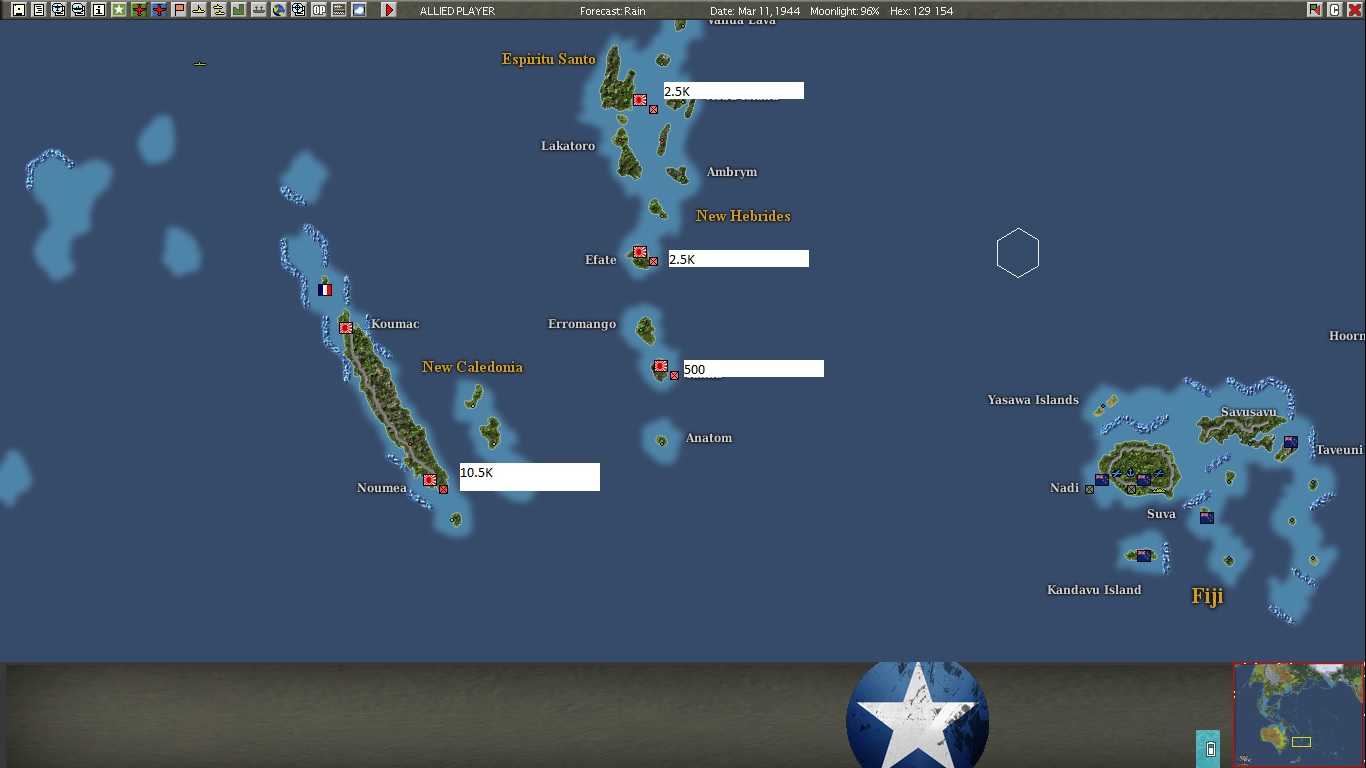Select the Japanese base flag at Koumac

(346, 327)
